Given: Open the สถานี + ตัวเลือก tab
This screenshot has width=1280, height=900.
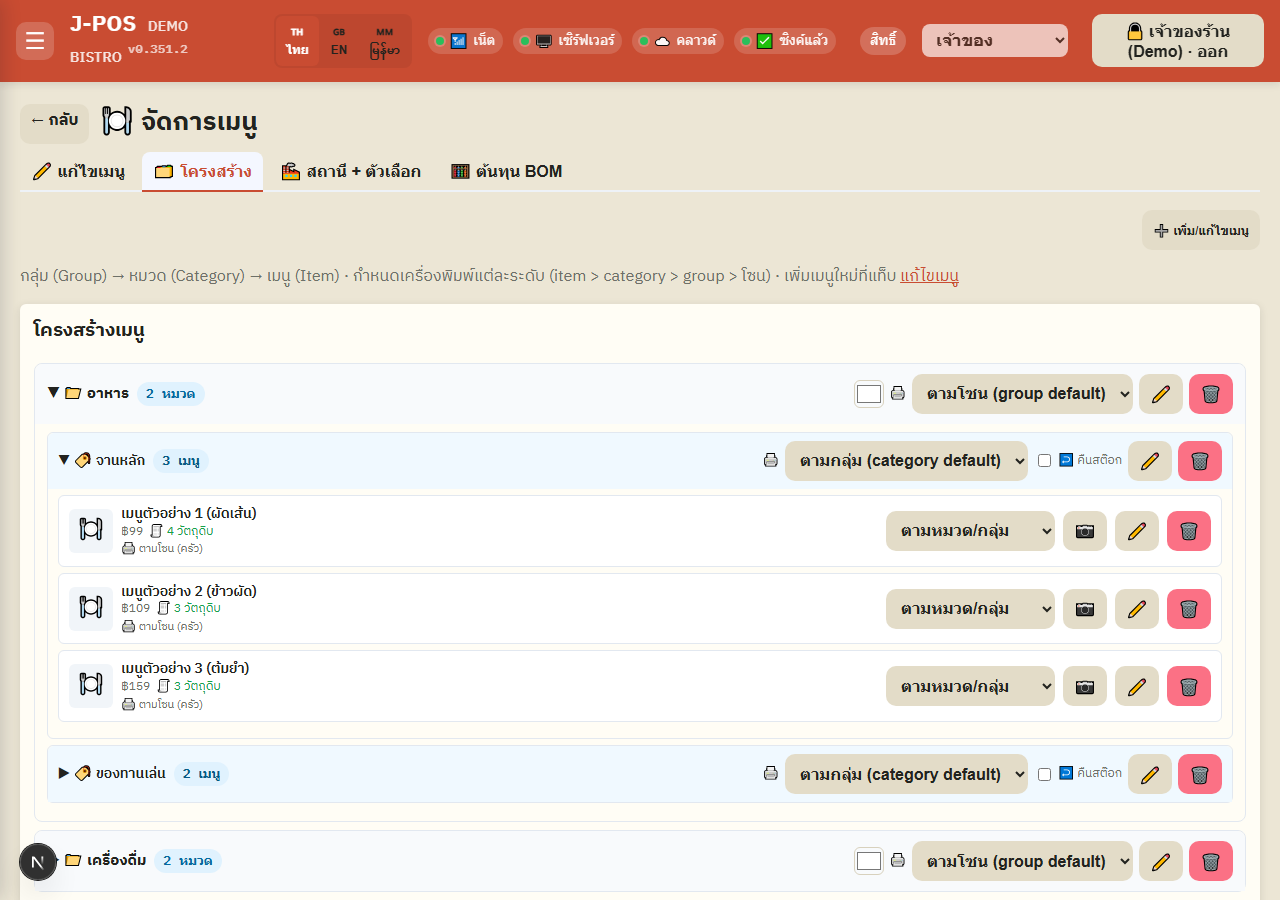Looking at the screenshot, I should tap(351, 171).
